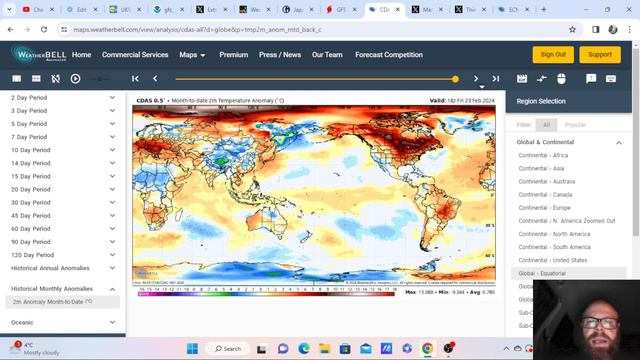Select 2m Anomaly Month-to-Date product

[63, 302]
